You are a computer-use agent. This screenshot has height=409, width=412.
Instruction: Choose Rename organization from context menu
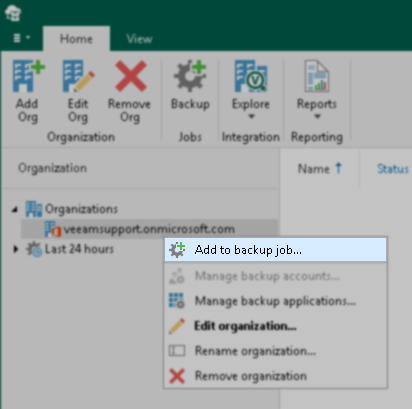276,351
